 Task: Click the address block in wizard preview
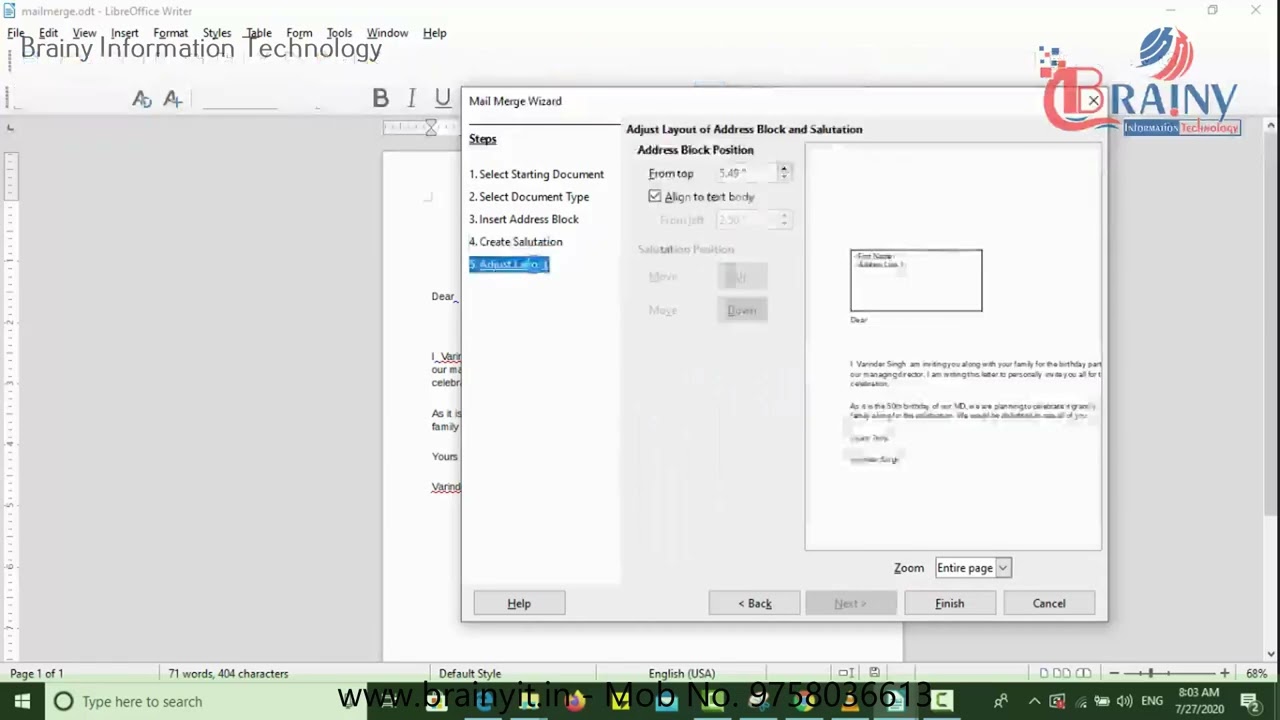coord(916,280)
